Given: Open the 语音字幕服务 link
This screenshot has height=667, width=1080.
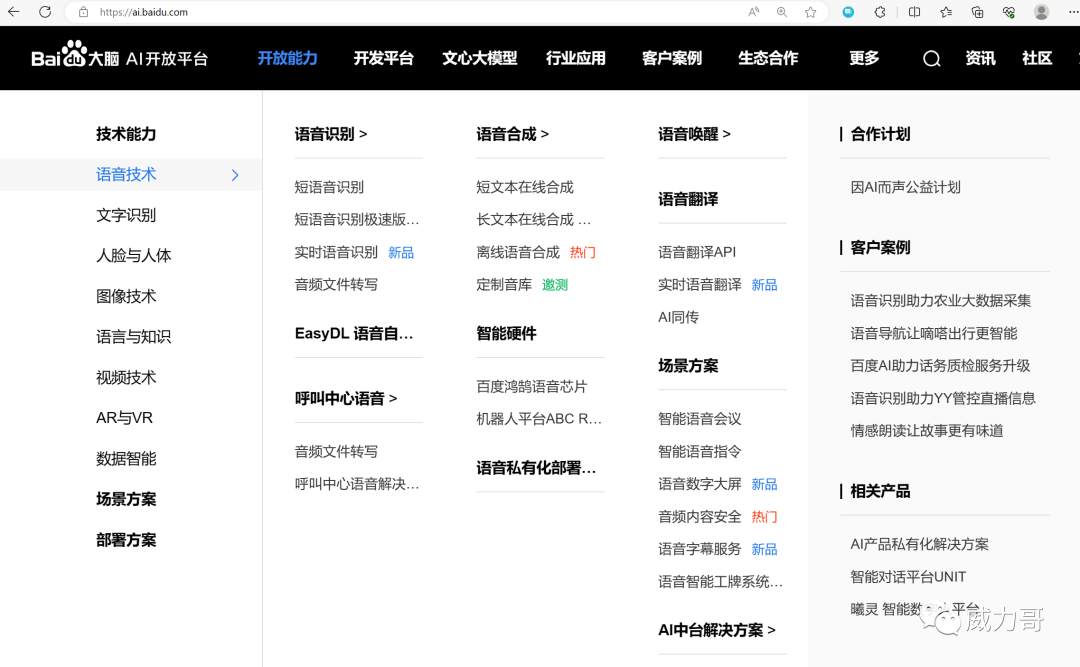Looking at the screenshot, I should point(700,548).
